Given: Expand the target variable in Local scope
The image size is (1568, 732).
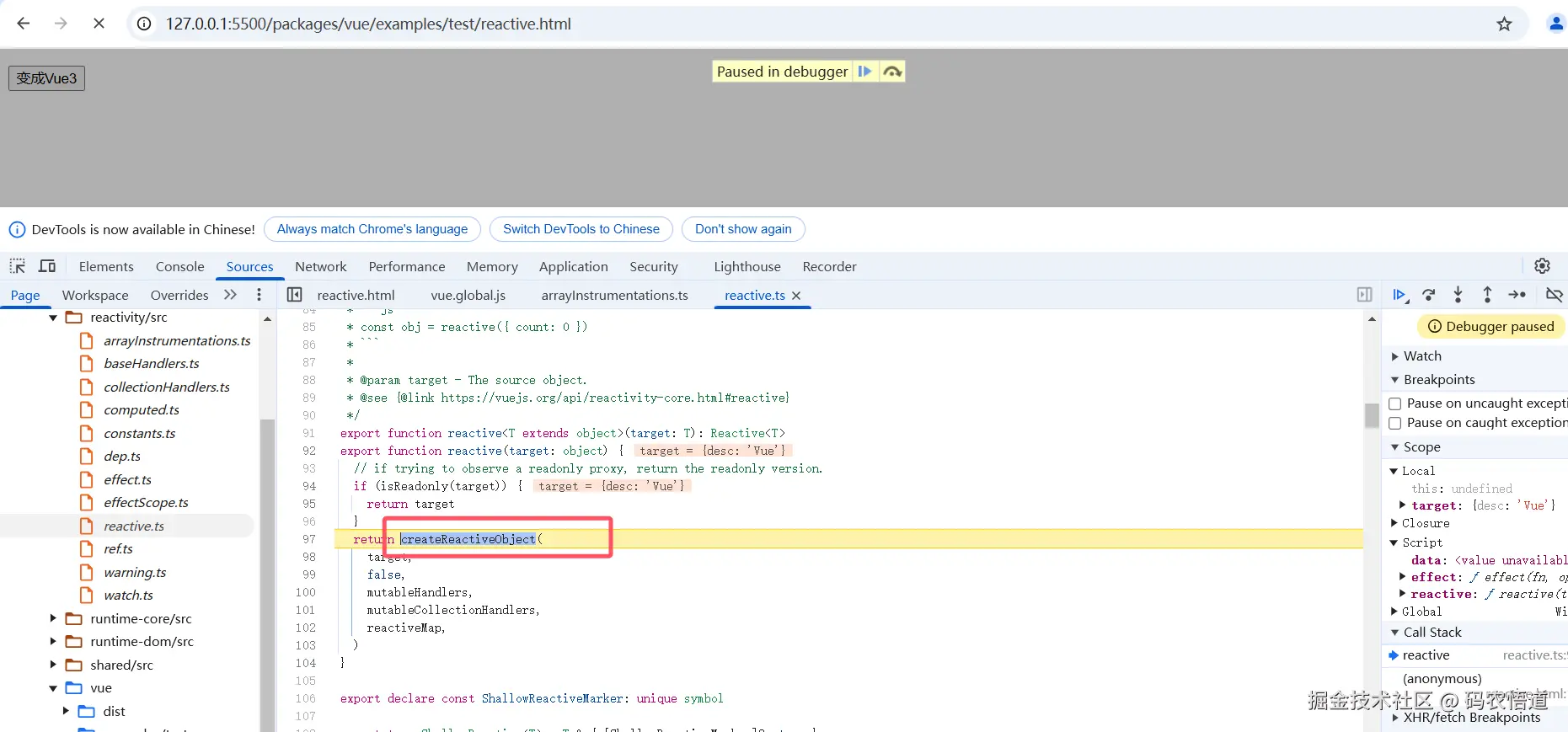Looking at the screenshot, I should 1403,505.
